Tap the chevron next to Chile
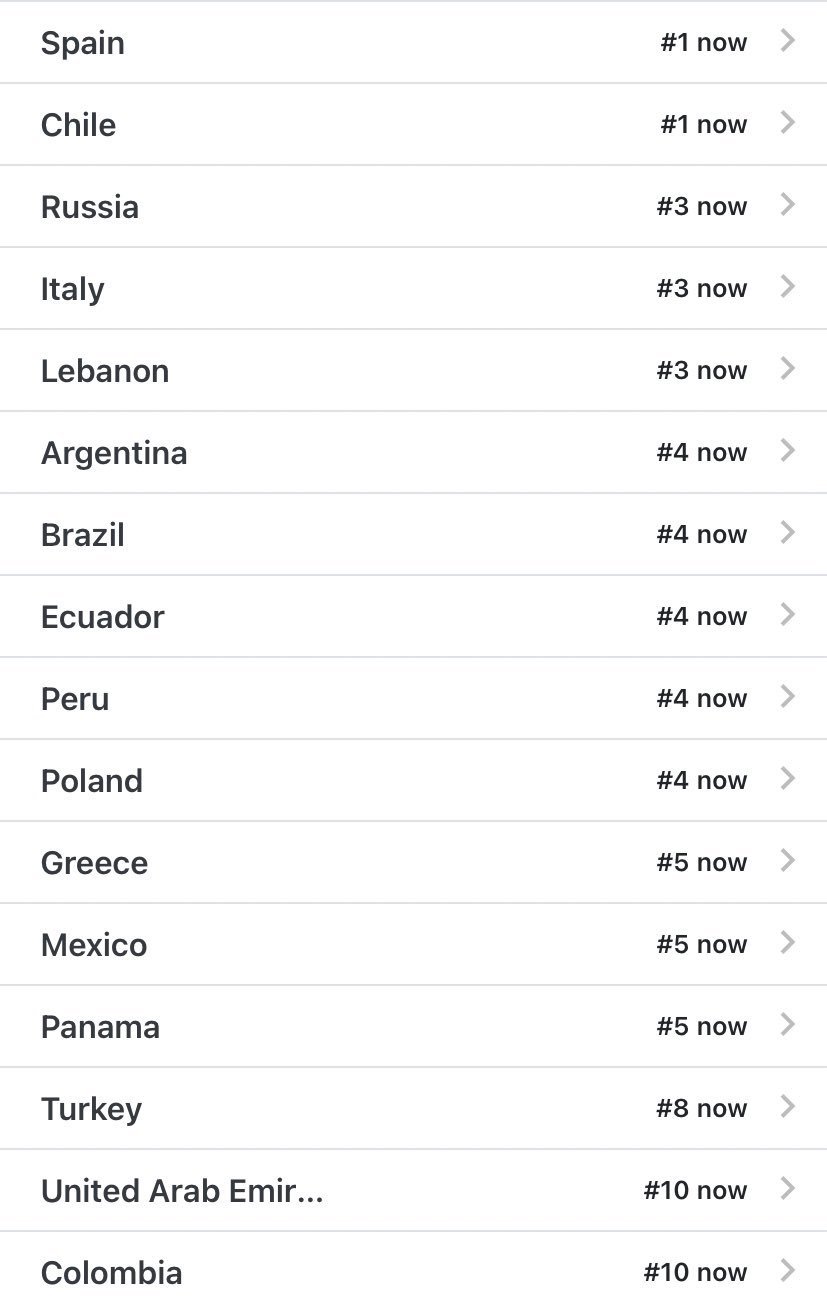 coord(788,123)
